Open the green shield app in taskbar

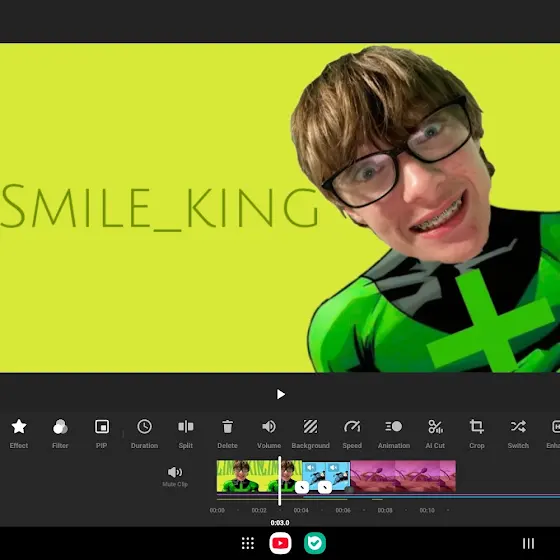click(x=315, y=543)
